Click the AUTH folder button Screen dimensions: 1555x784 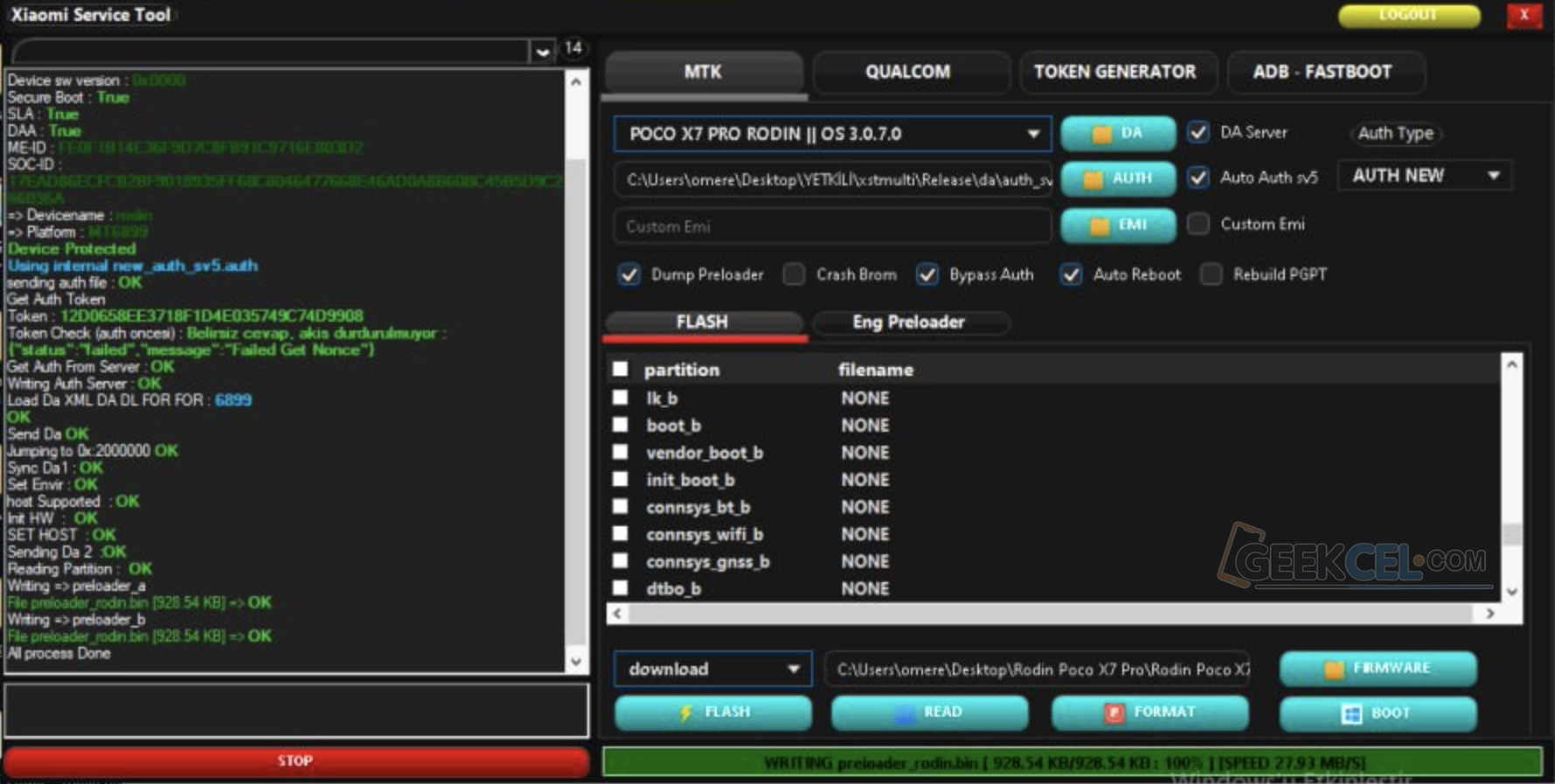(x=1117, y=178)
